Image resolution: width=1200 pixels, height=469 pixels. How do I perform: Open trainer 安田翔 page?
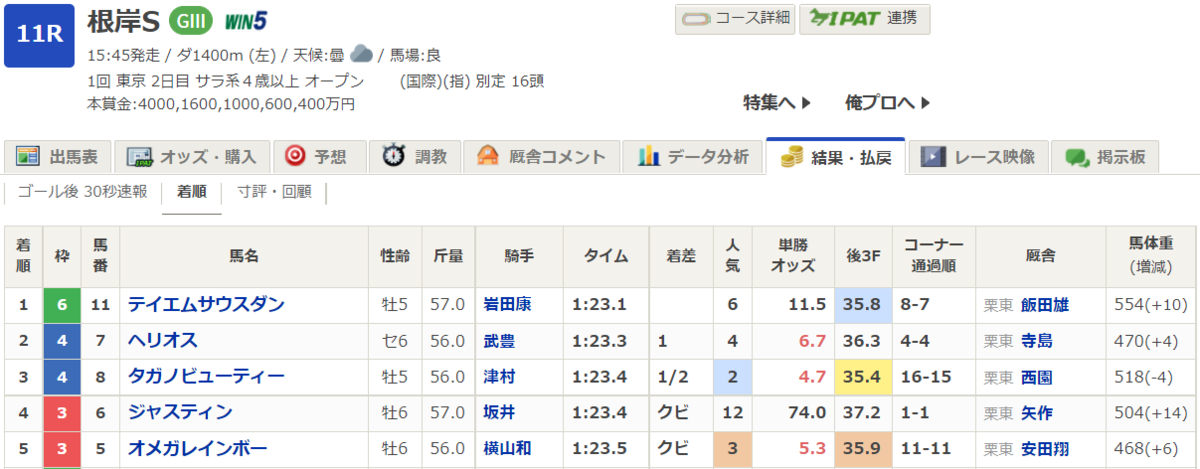tap(1046, 448)
